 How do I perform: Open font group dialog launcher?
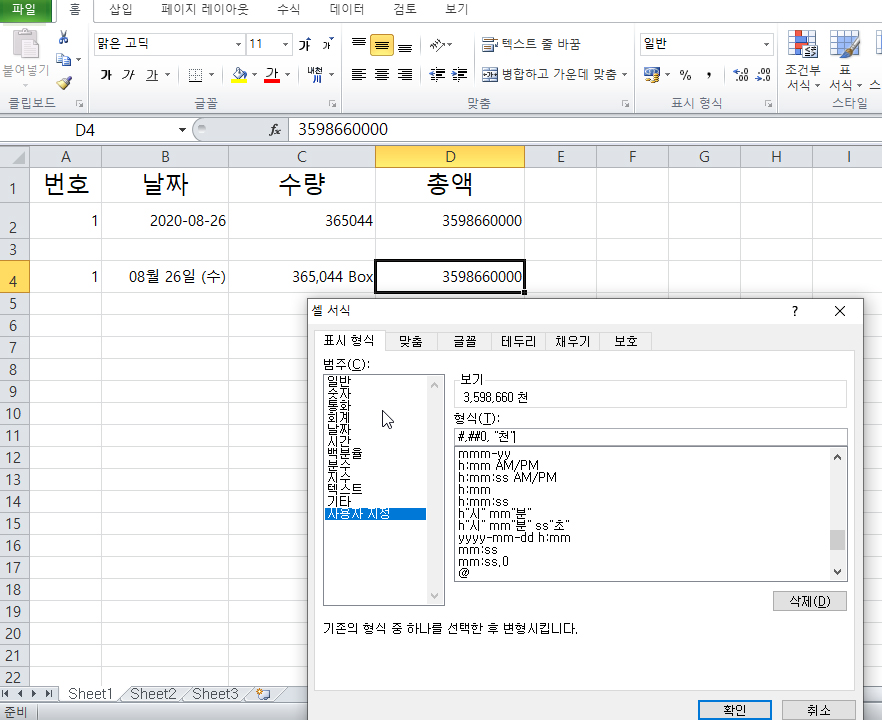(x=332, y=104)
